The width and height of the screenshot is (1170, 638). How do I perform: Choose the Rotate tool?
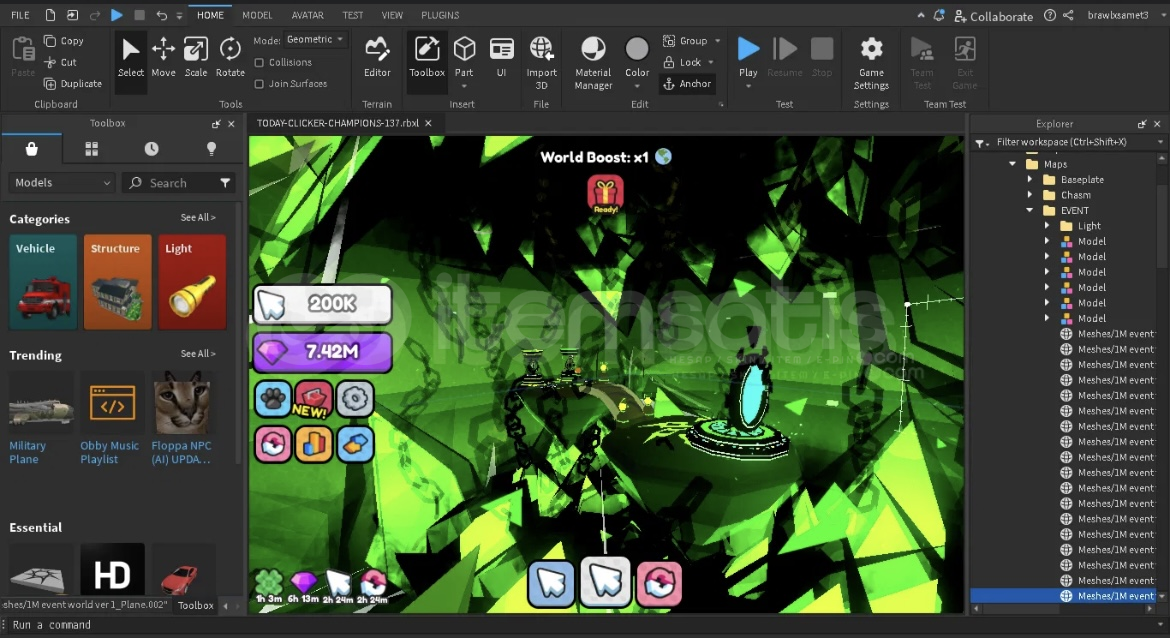coord(230,57)
